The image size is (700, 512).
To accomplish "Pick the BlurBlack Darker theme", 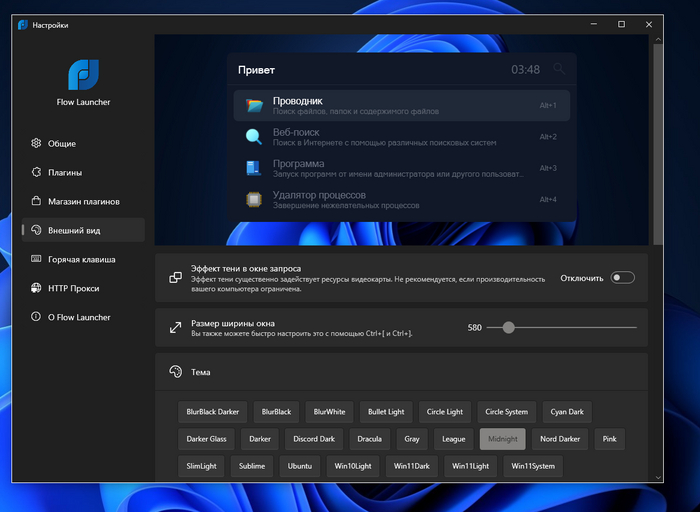I will coord(213,411).
